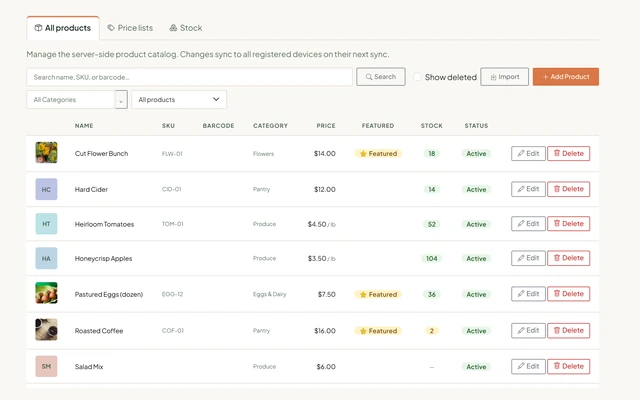640x400 pixels.
Task: Click the Featured badge on Pastured Eggs
Action: tap(378, 294)
